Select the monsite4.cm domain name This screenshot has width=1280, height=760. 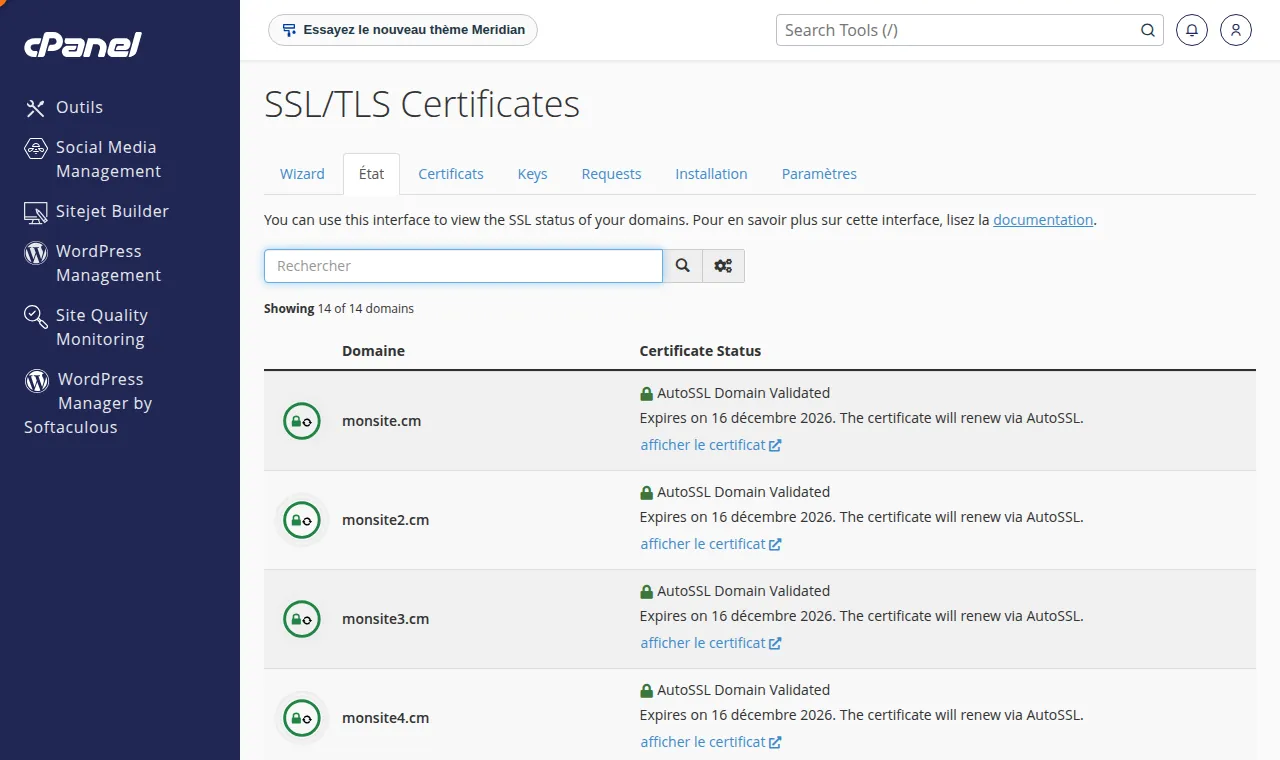point(385,718)
